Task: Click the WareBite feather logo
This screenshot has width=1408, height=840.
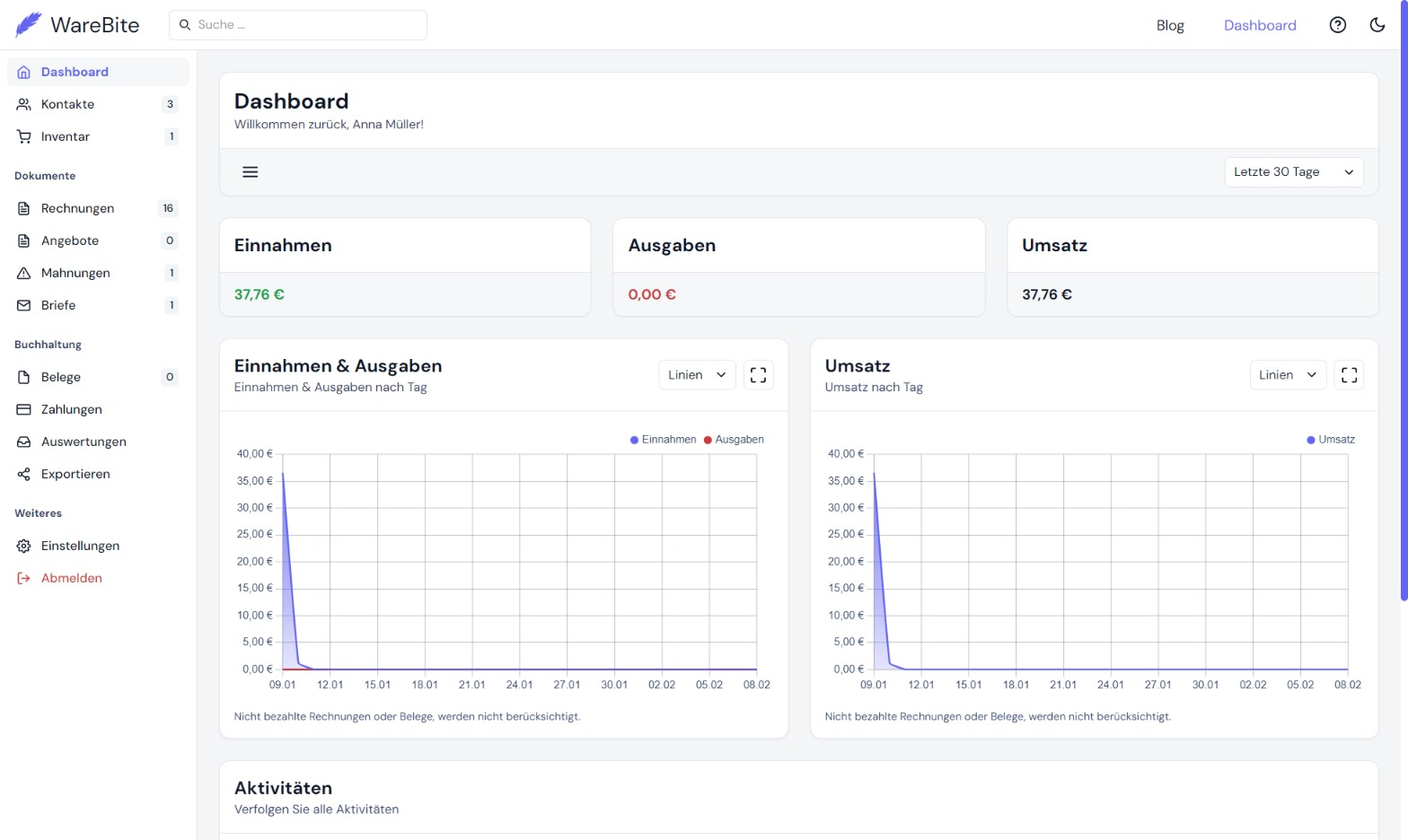Action: 29,25
